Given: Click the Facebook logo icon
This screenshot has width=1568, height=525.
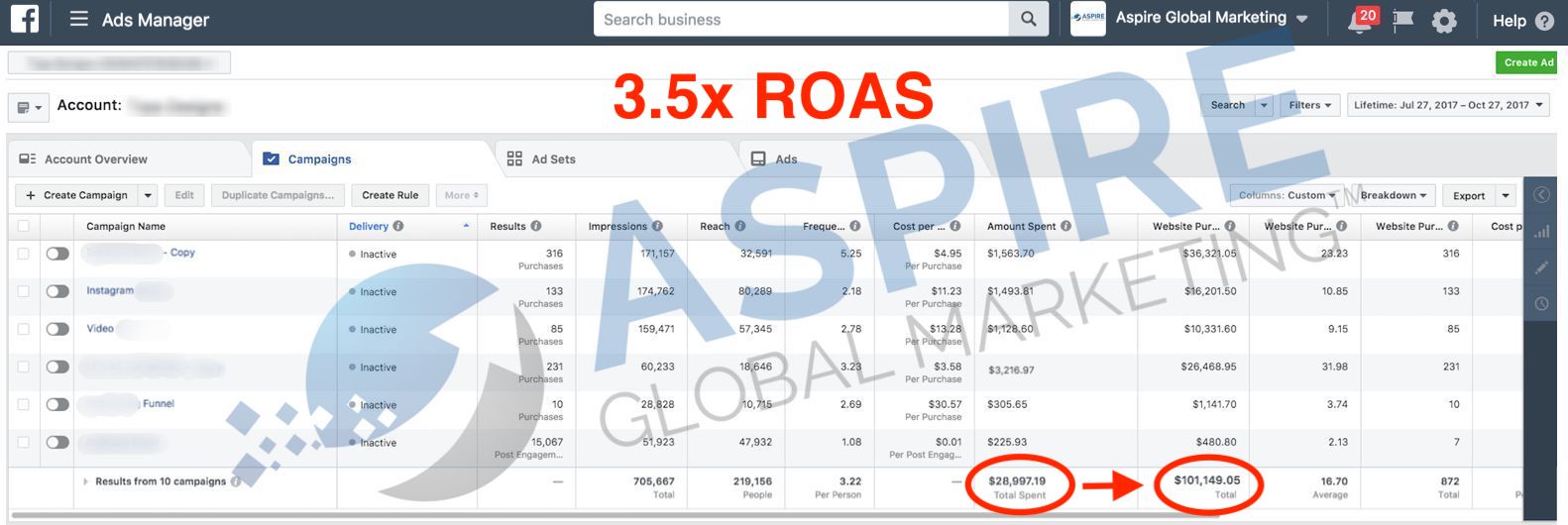Looking at the screenshot, I should 24,19.
